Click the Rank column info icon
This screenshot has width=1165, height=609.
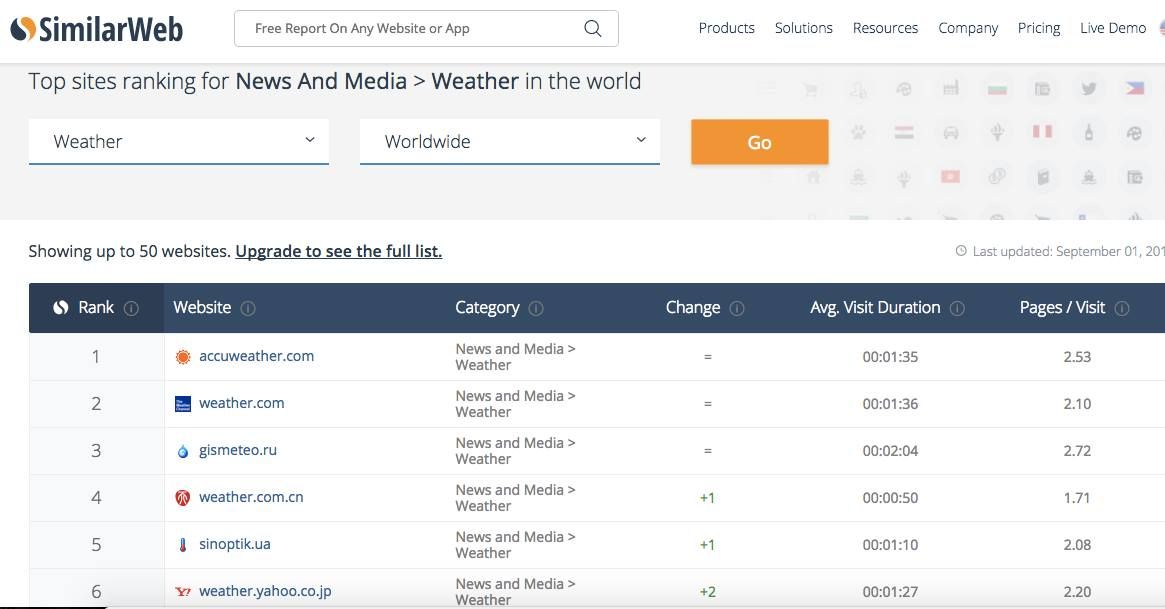click(x=132, y=308)
